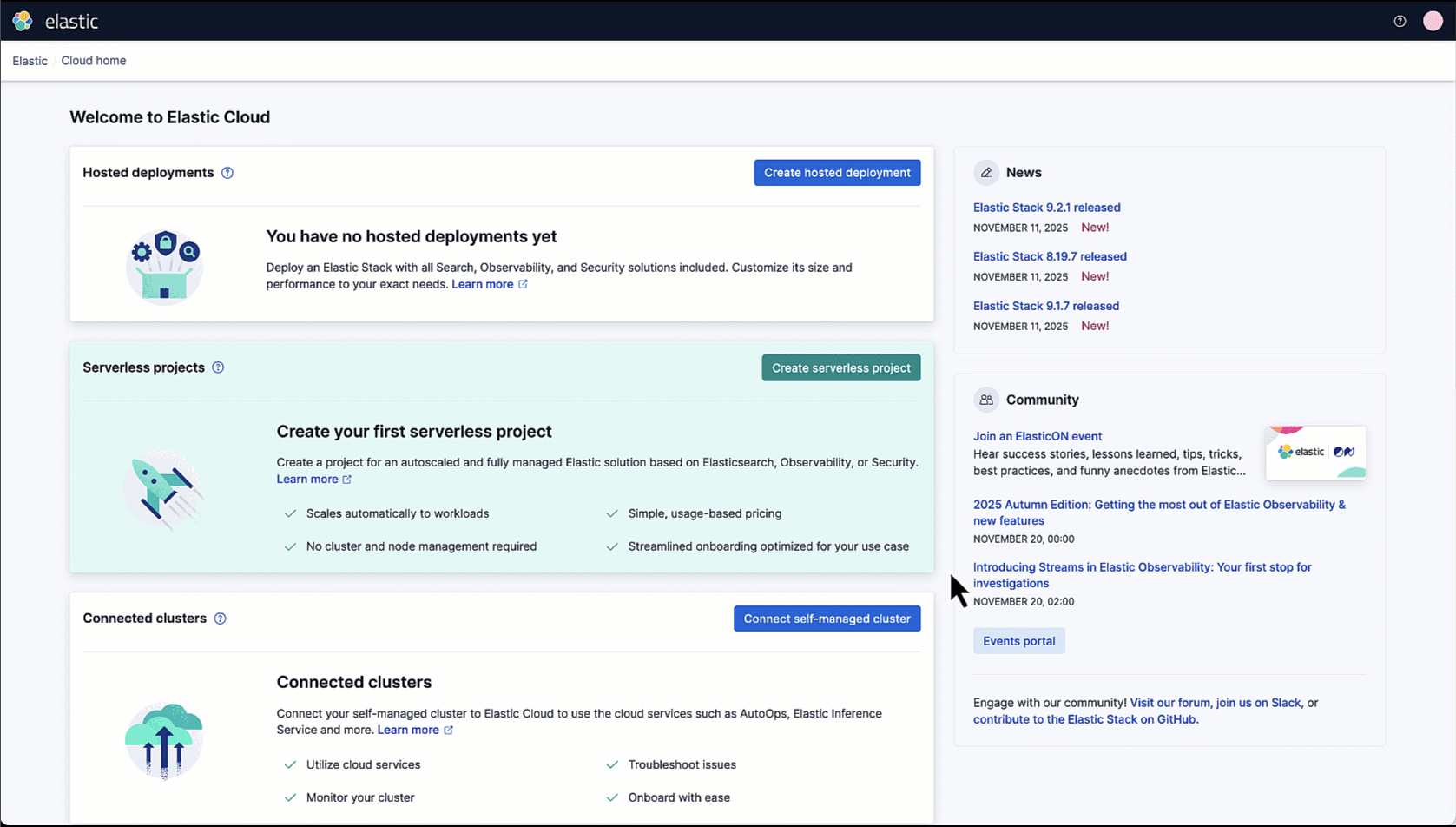Screen dimensions: 1456x827
Task: Open the Elastic Stack 9.2.1 released article
Action: click(x=1046, y=207)
